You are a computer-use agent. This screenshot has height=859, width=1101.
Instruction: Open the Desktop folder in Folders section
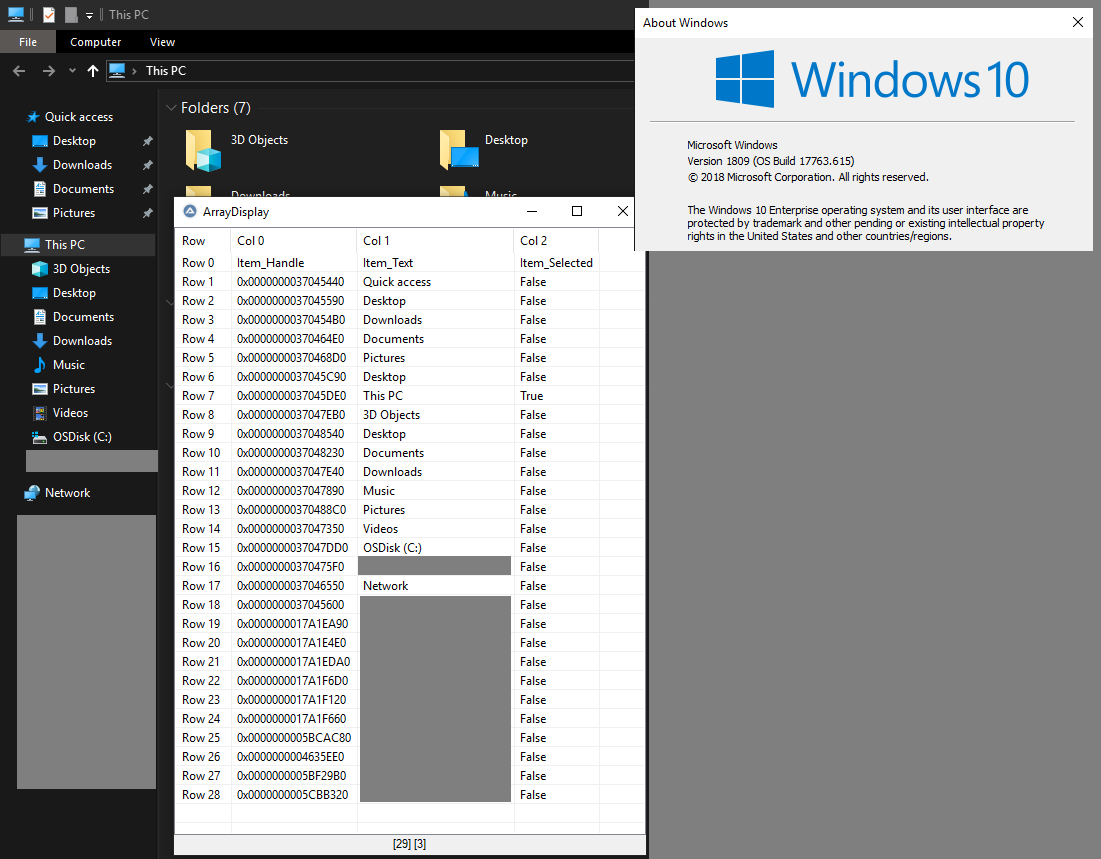point(459,150)
